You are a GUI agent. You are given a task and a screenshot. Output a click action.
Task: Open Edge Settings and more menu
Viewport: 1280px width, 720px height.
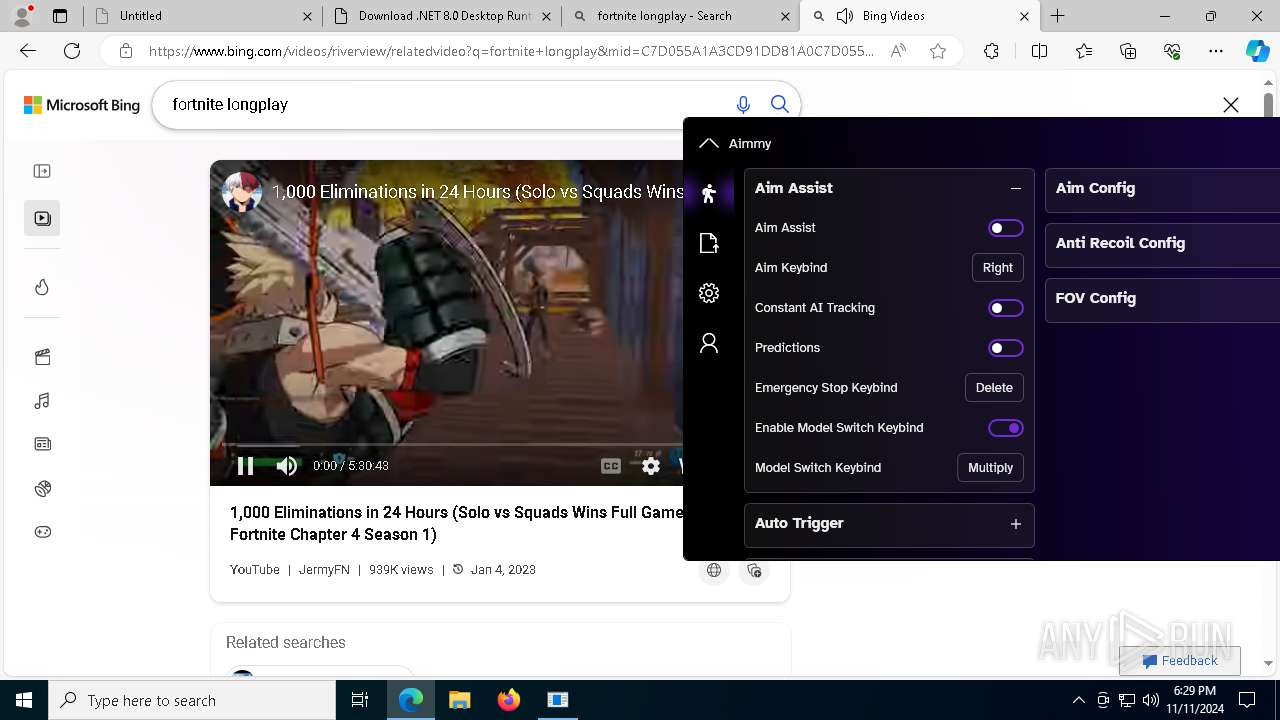1216,51
